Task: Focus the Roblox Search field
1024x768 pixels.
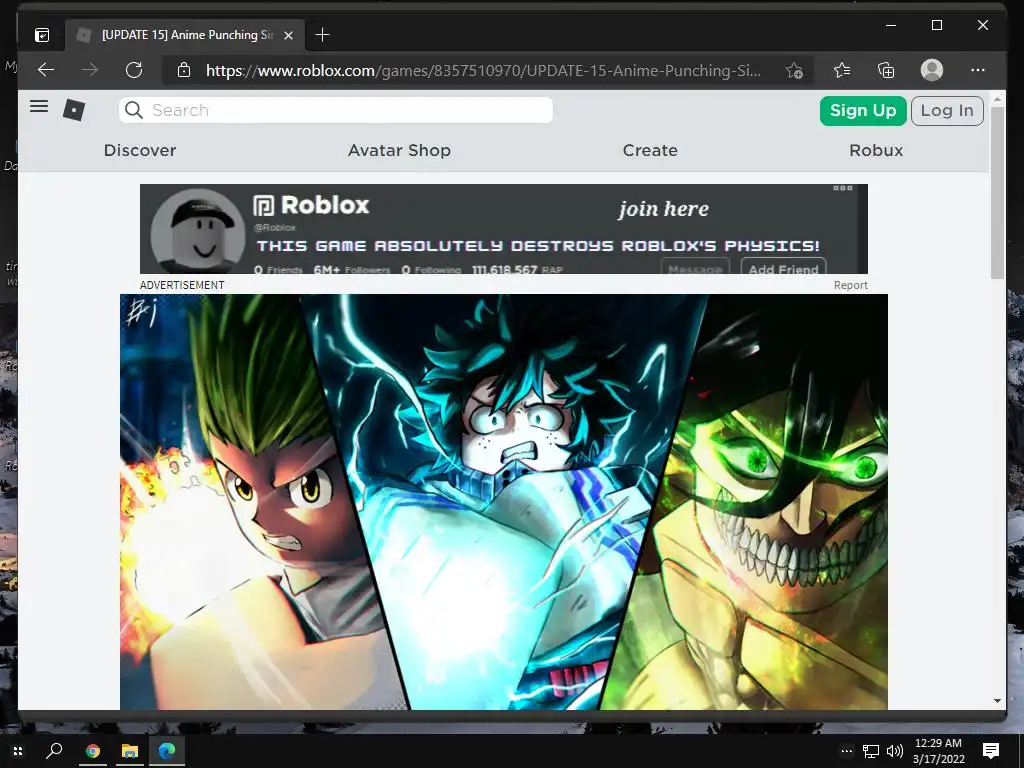Action: tap(336, 110)
